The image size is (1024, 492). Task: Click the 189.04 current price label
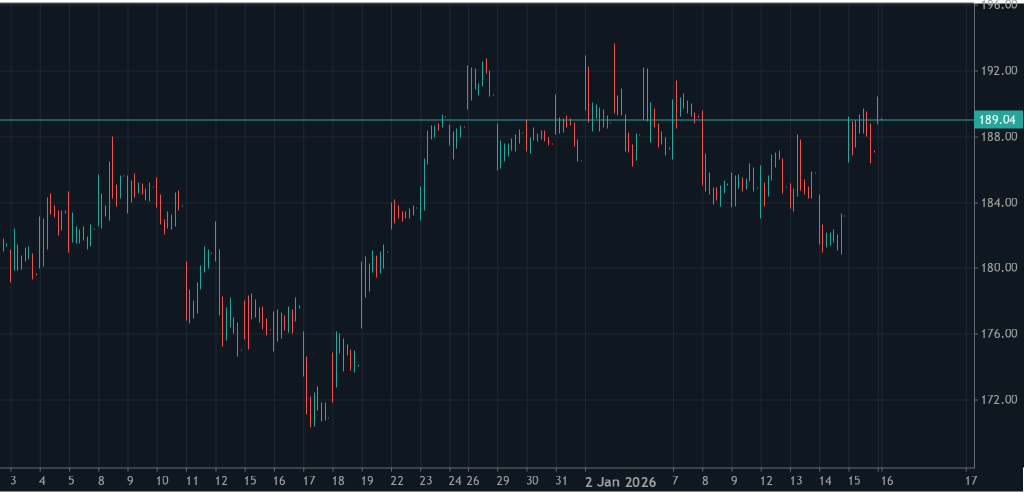[x=999, y=120]
